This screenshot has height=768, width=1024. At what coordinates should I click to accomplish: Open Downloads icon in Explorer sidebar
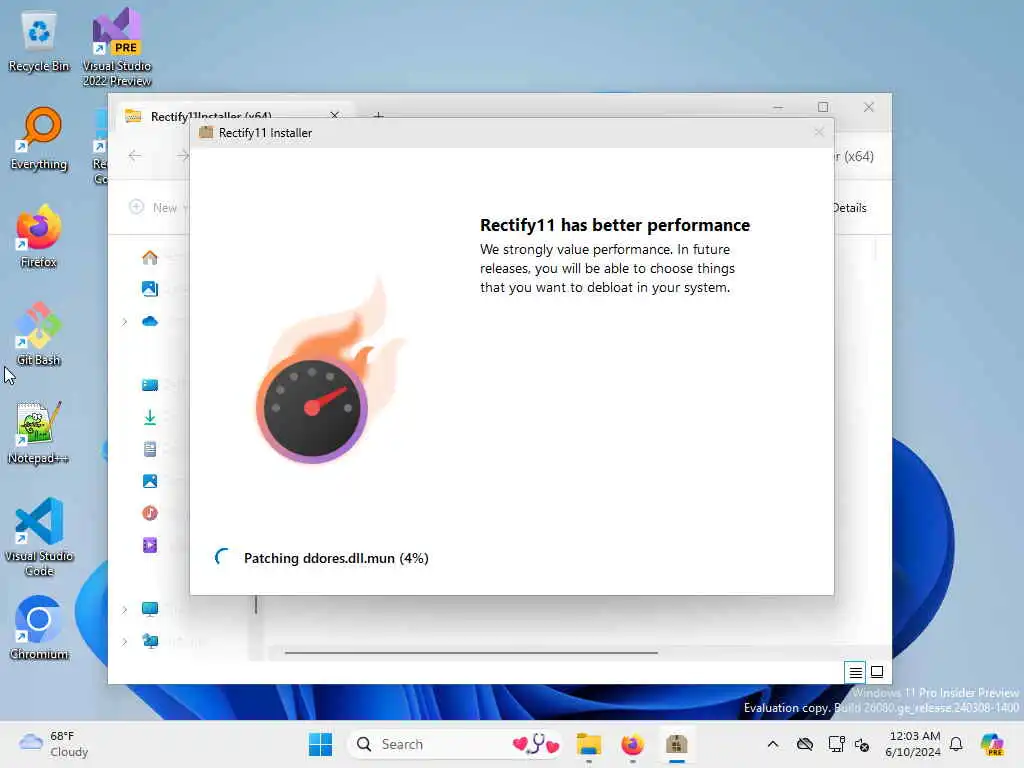150,417
